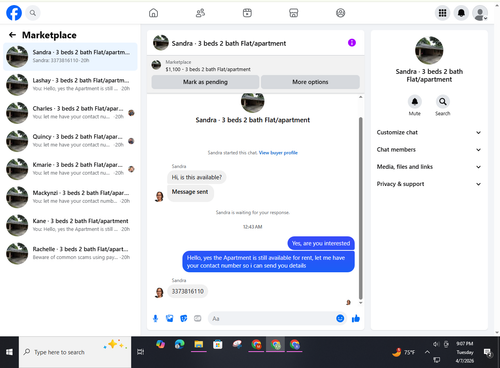Click chat scrollbar up arrow
The image size is (500, 368).
pyautogui.click(x=360, y=97)
